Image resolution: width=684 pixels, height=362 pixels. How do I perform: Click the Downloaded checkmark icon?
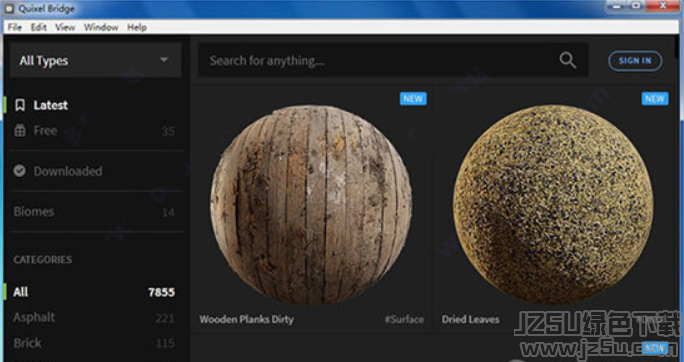coord(19,171)
